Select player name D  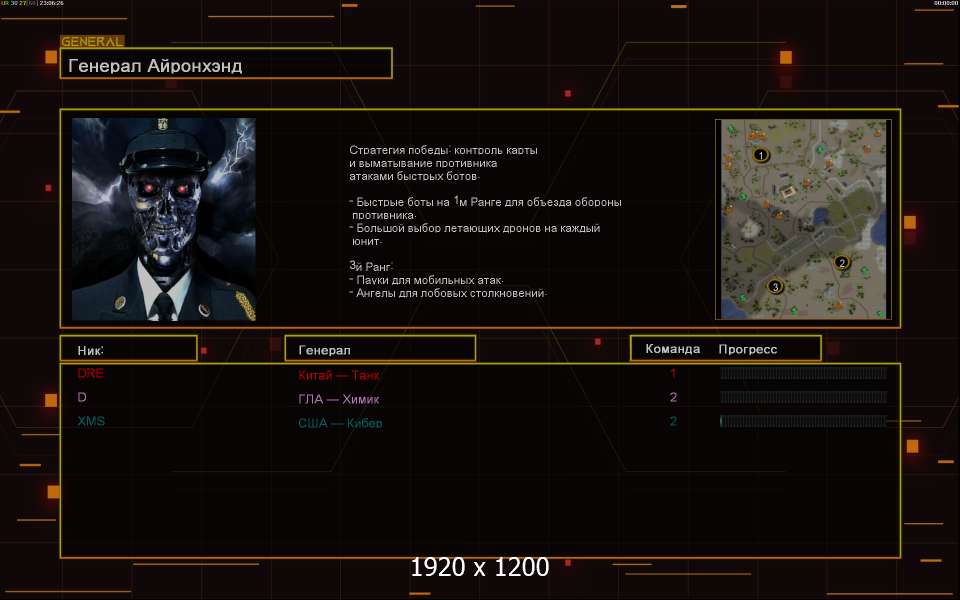tap(82, 397)
